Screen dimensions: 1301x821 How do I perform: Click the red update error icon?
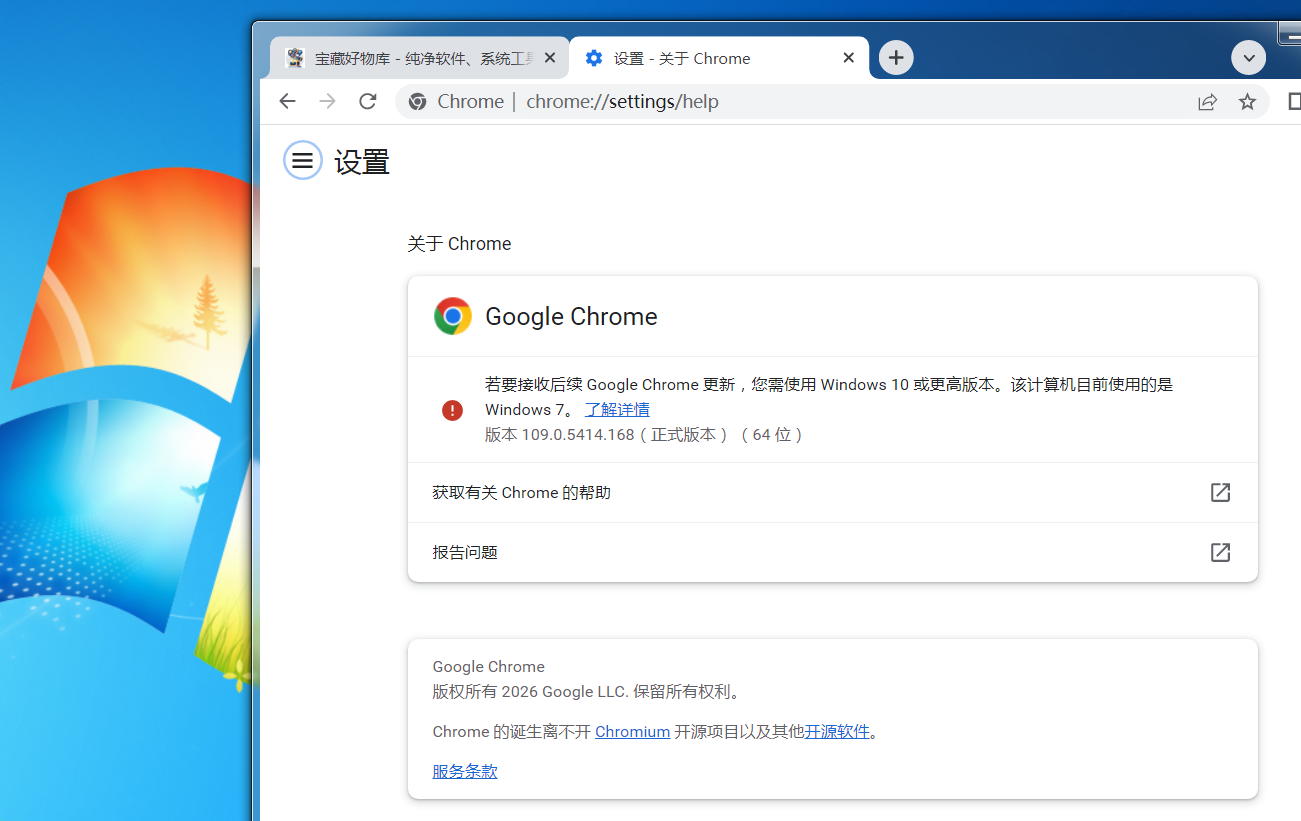[452, 410]
